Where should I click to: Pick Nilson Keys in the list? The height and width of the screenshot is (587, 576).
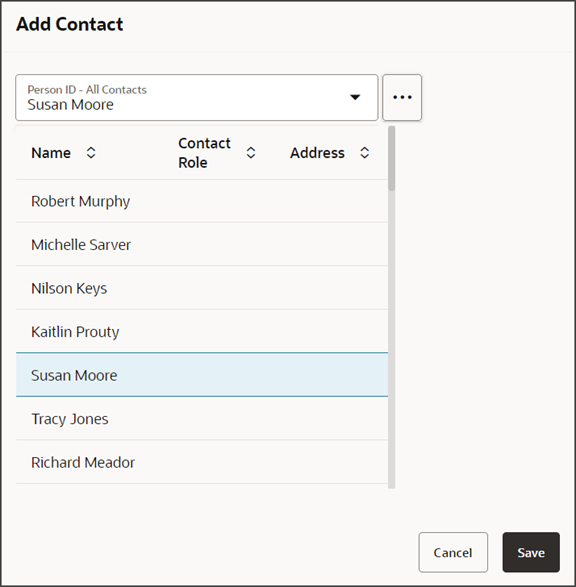202,288
